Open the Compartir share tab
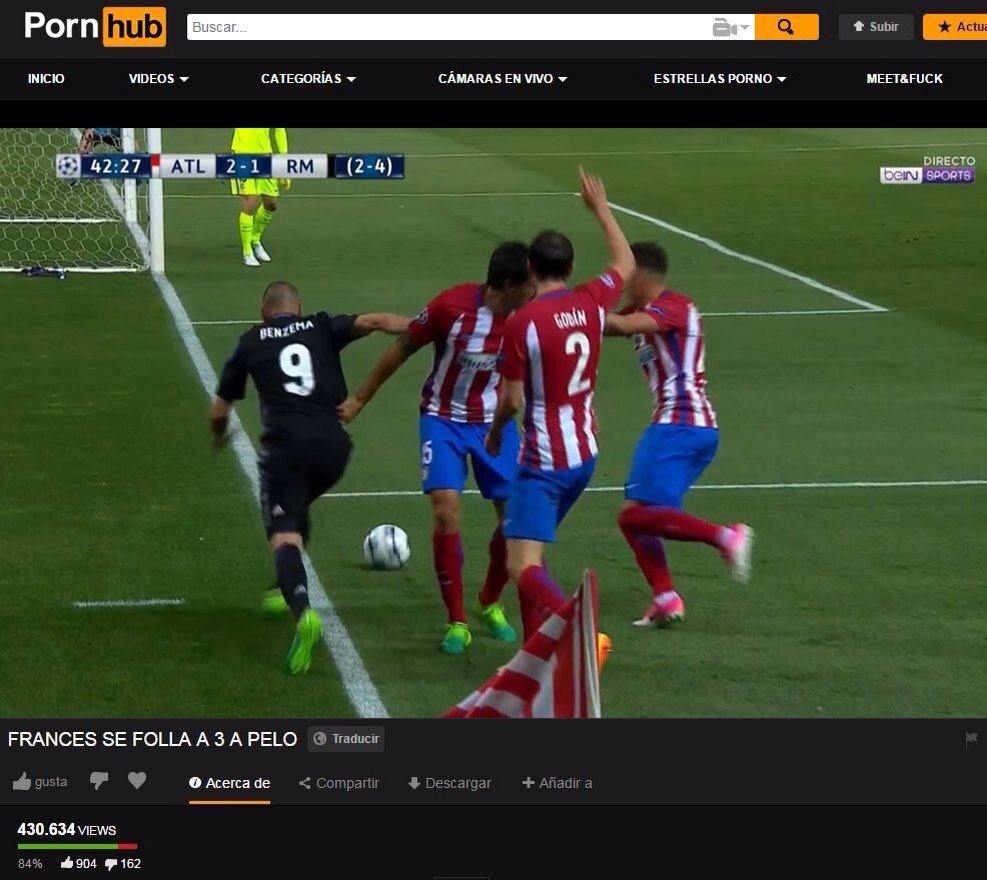The width and height of the screenshot is (987, 880). [x=339, y=783]
